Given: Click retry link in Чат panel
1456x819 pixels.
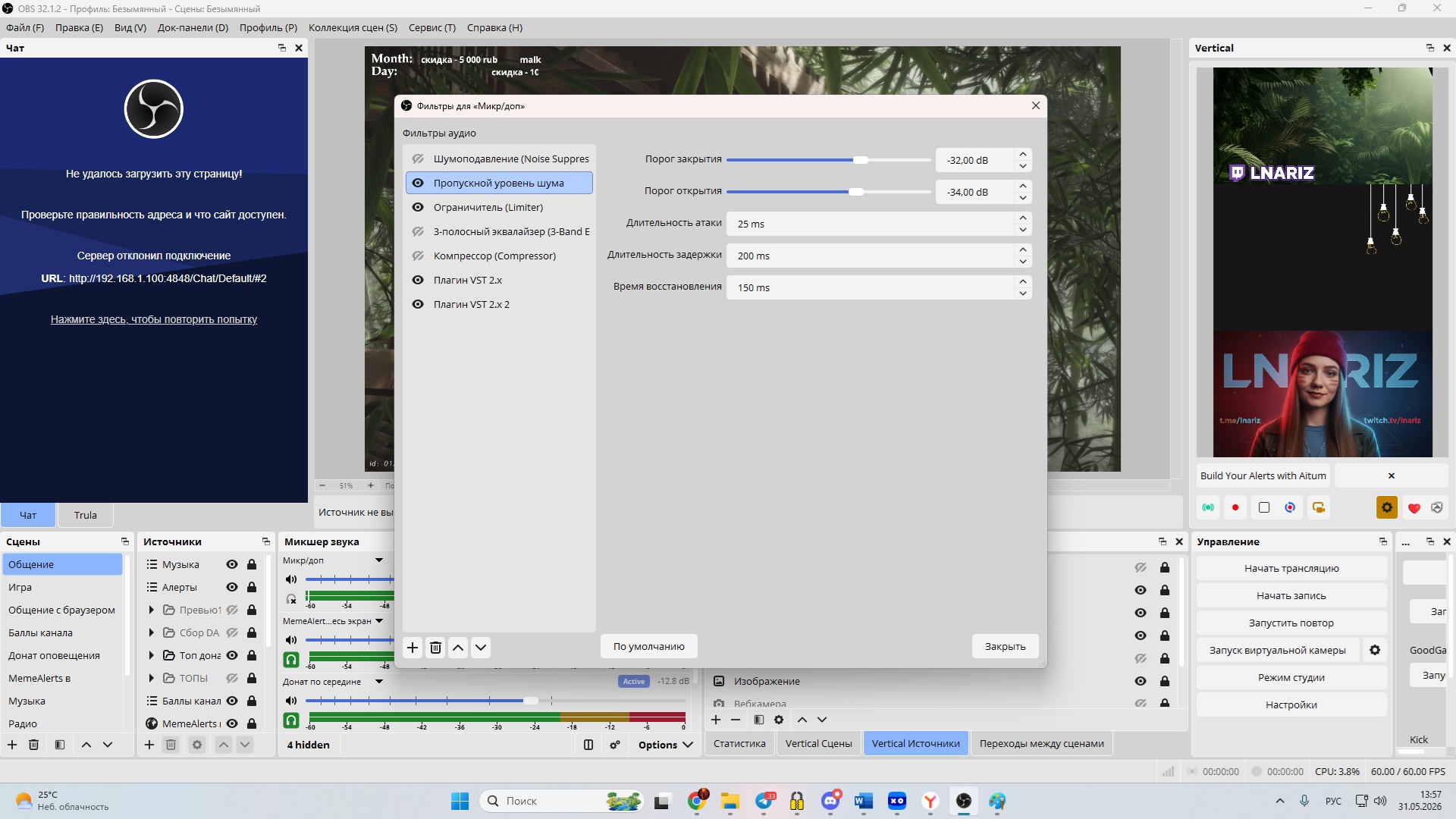Looking at the screenshot, I should point(154,319).
